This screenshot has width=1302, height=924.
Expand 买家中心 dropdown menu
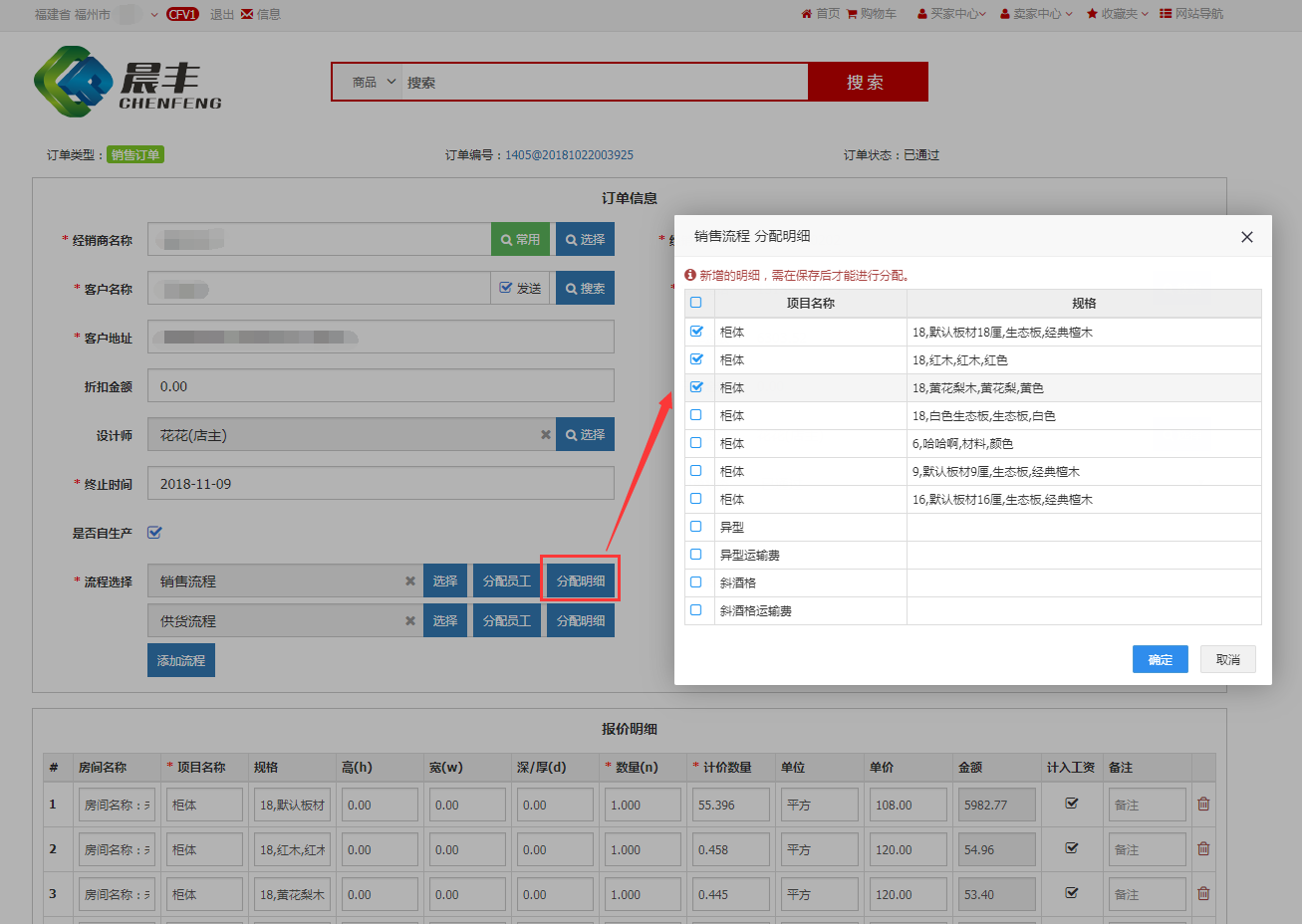(951, 14)
